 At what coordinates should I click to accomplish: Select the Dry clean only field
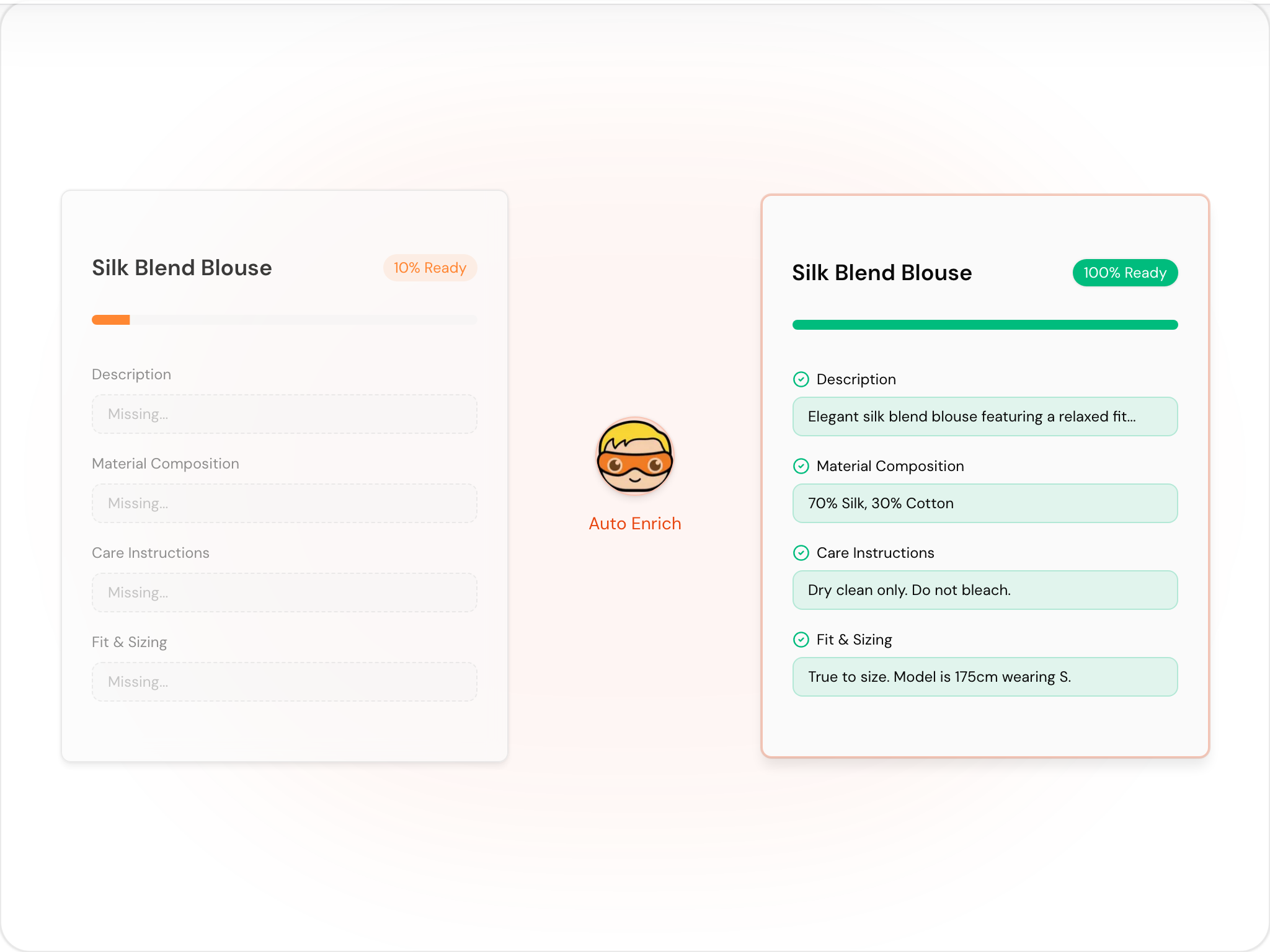(x=985, y=590)
